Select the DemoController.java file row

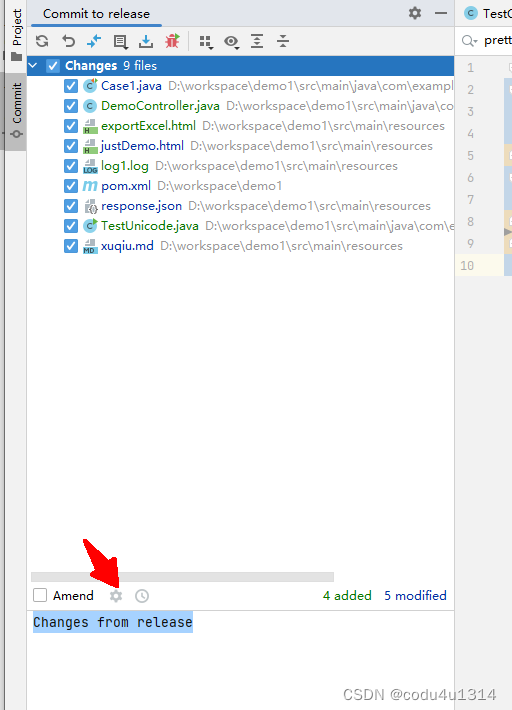coord(240,106)
